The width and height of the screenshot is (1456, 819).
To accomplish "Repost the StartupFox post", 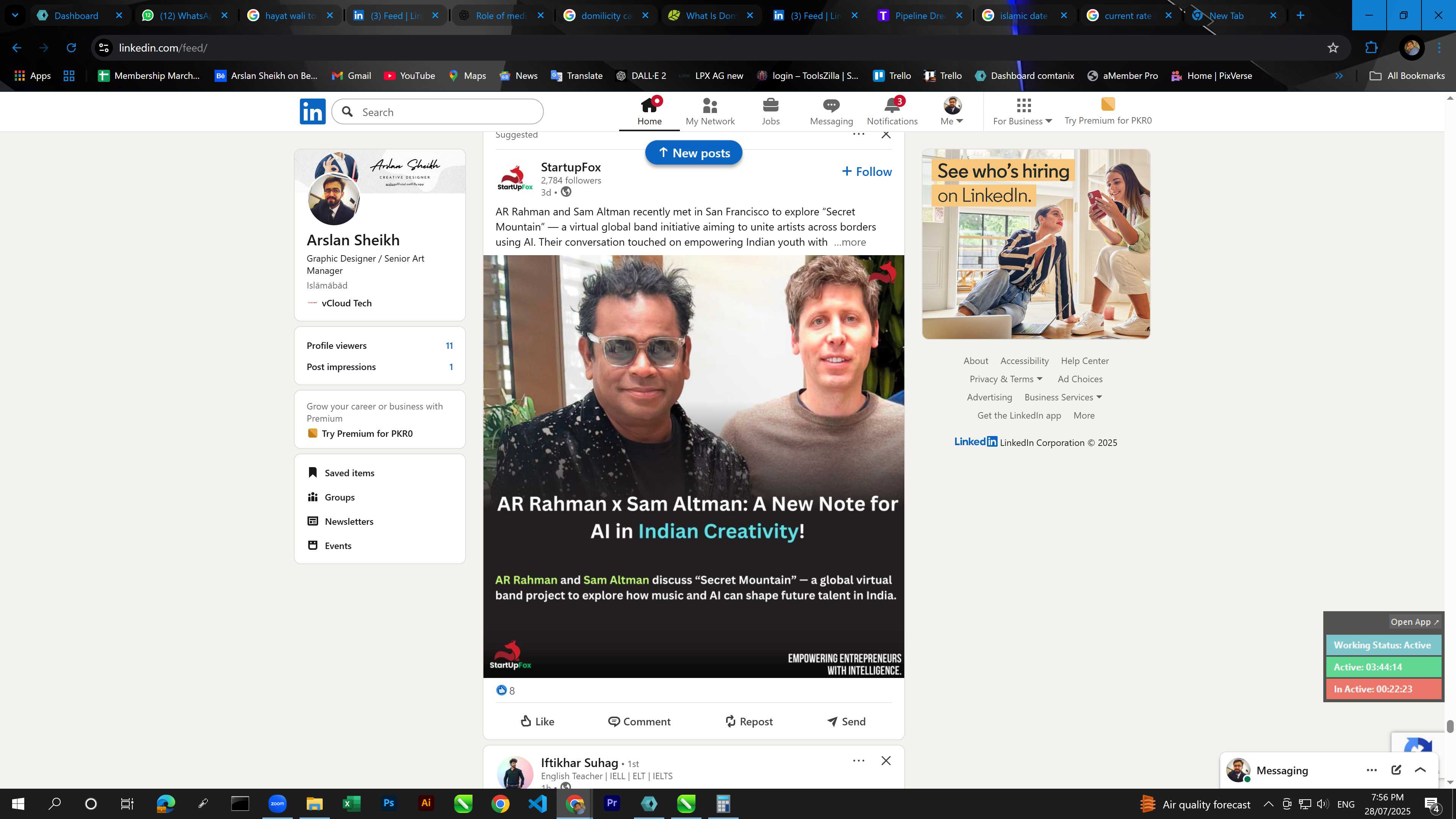I will pos(748,721).
